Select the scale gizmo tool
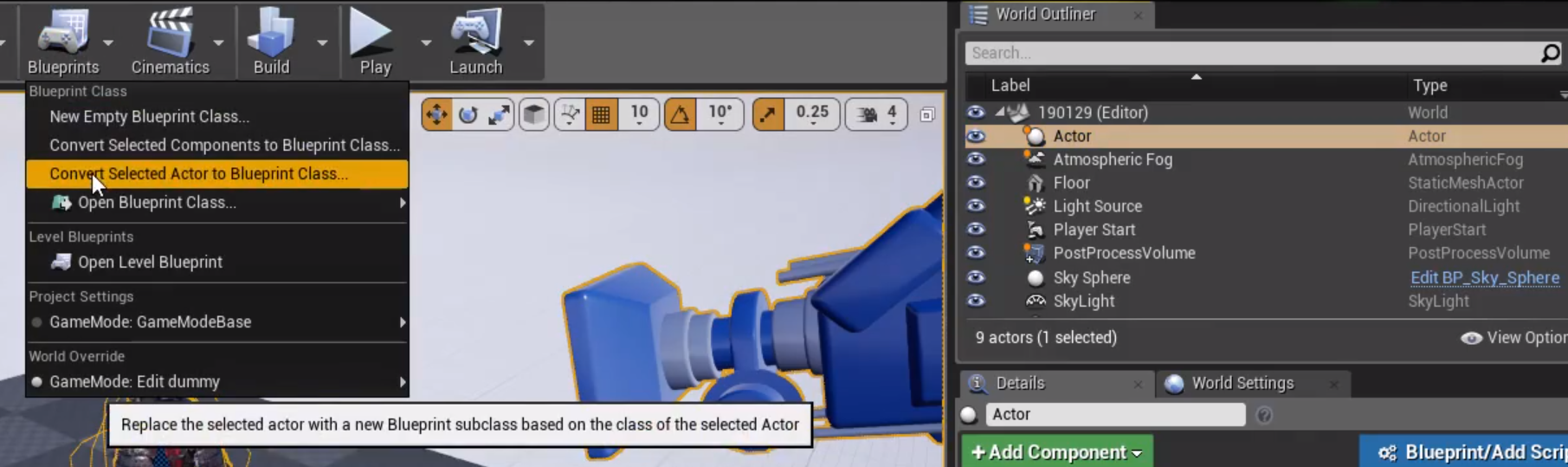1568x467 pixels. 499,114
